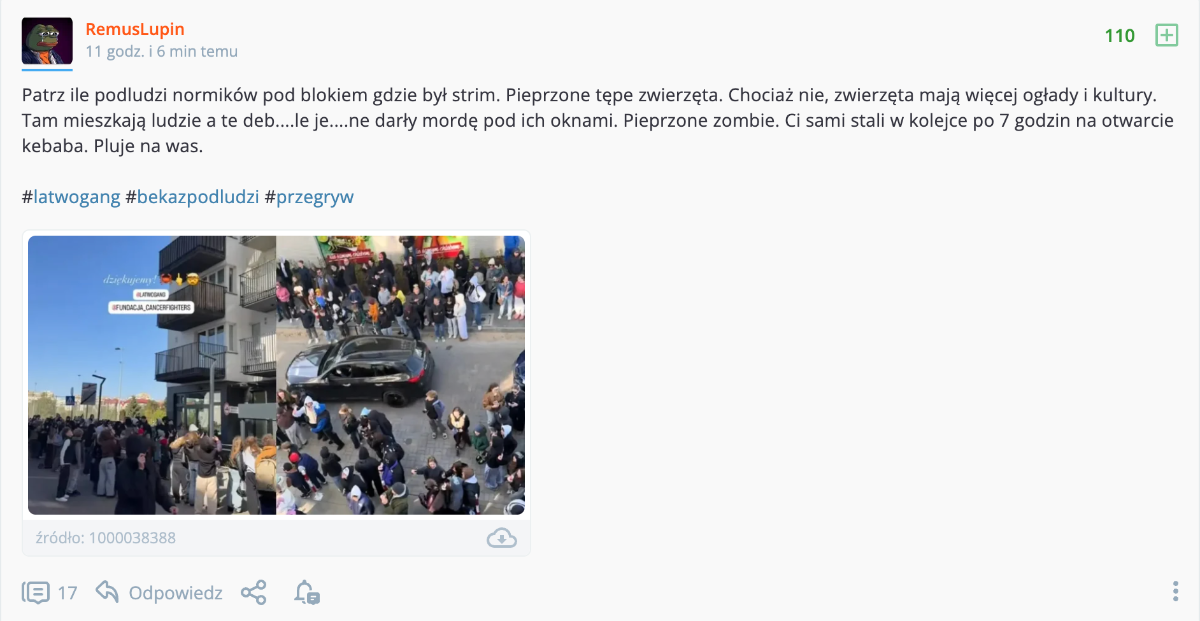Click the reply arrow icon
The width and height of the screenshot is (1200, 621).
(107, 592)
